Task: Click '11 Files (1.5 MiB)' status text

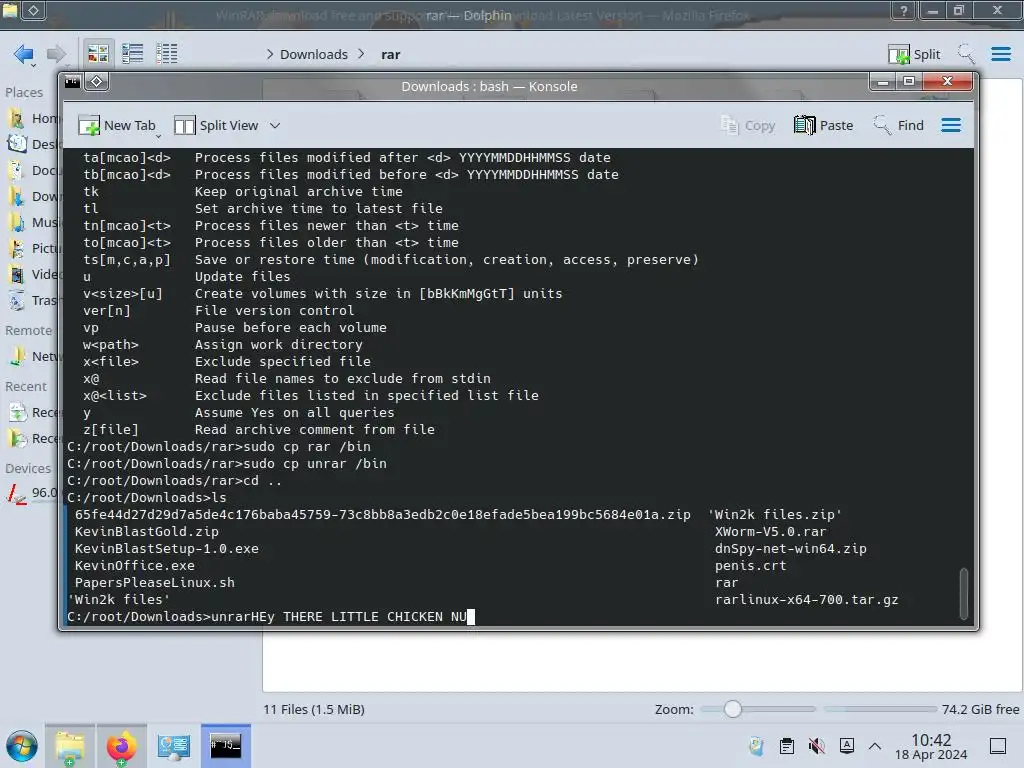Action: tap(314, 709)
